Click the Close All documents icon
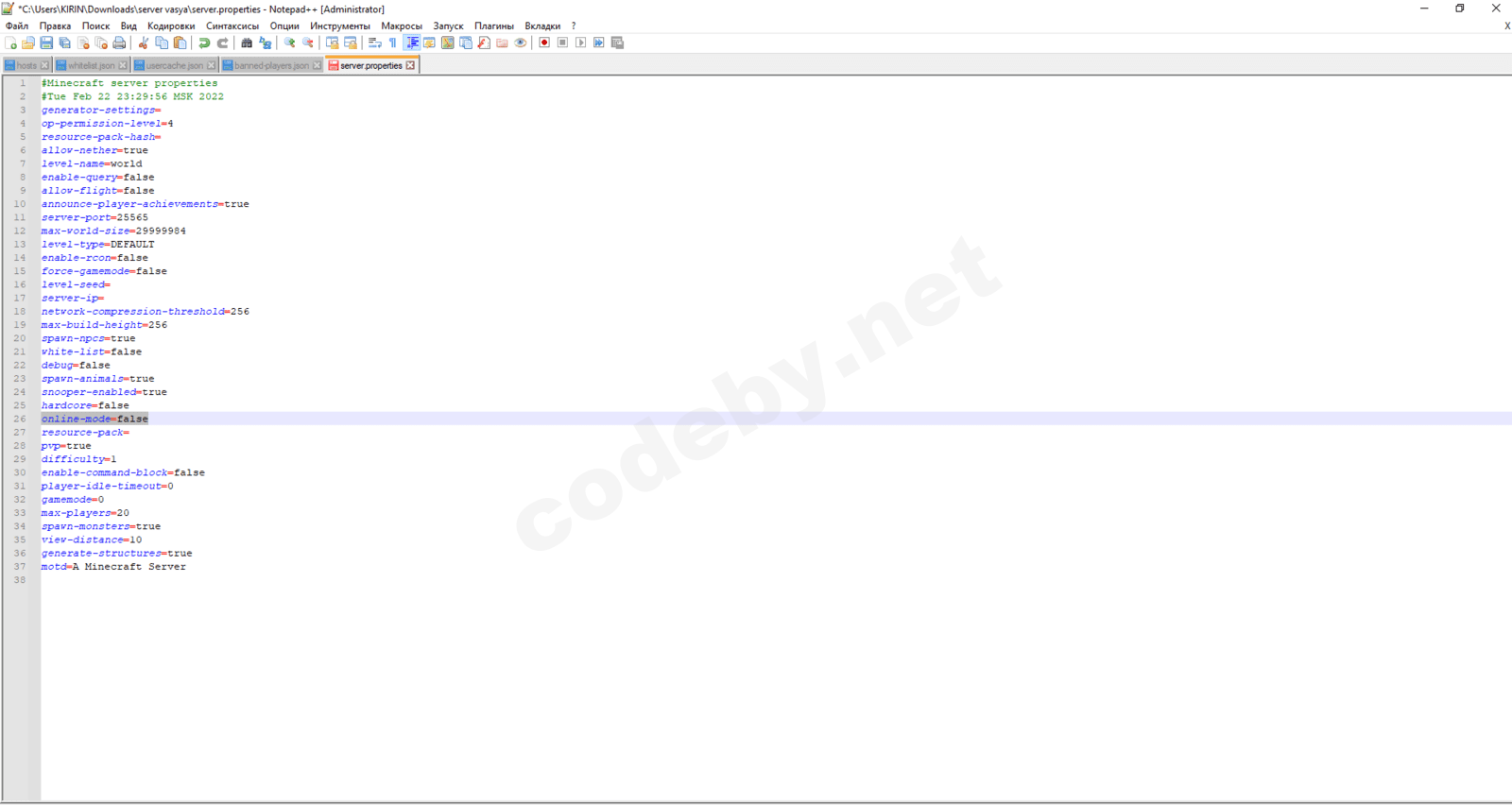The height and width of the screenshot is (805, 1512). pyautogui.click(x=101, y=43)
